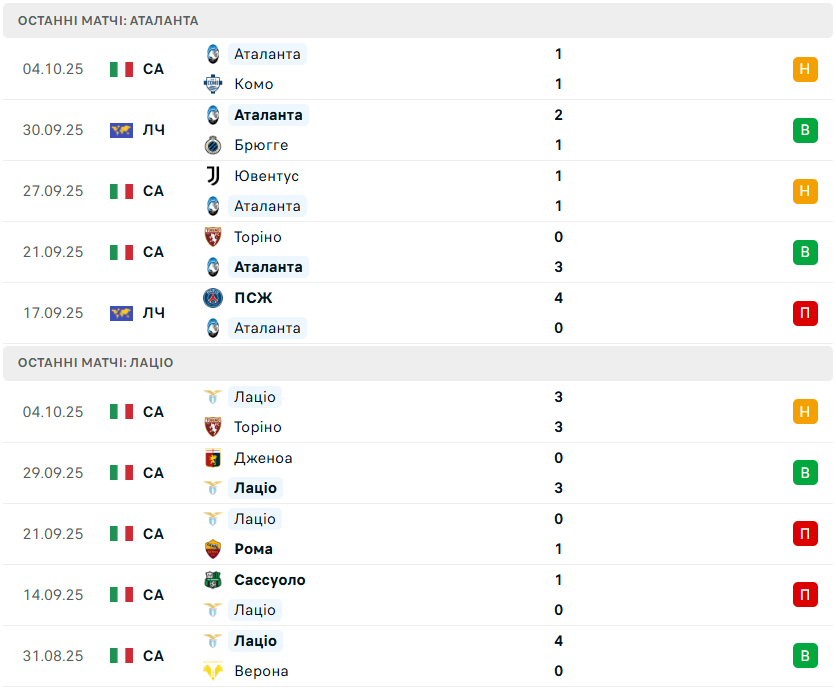This screenshot has width=836, height=690.
Task: Click the Como club crest icon
Action: coord(212,84)
